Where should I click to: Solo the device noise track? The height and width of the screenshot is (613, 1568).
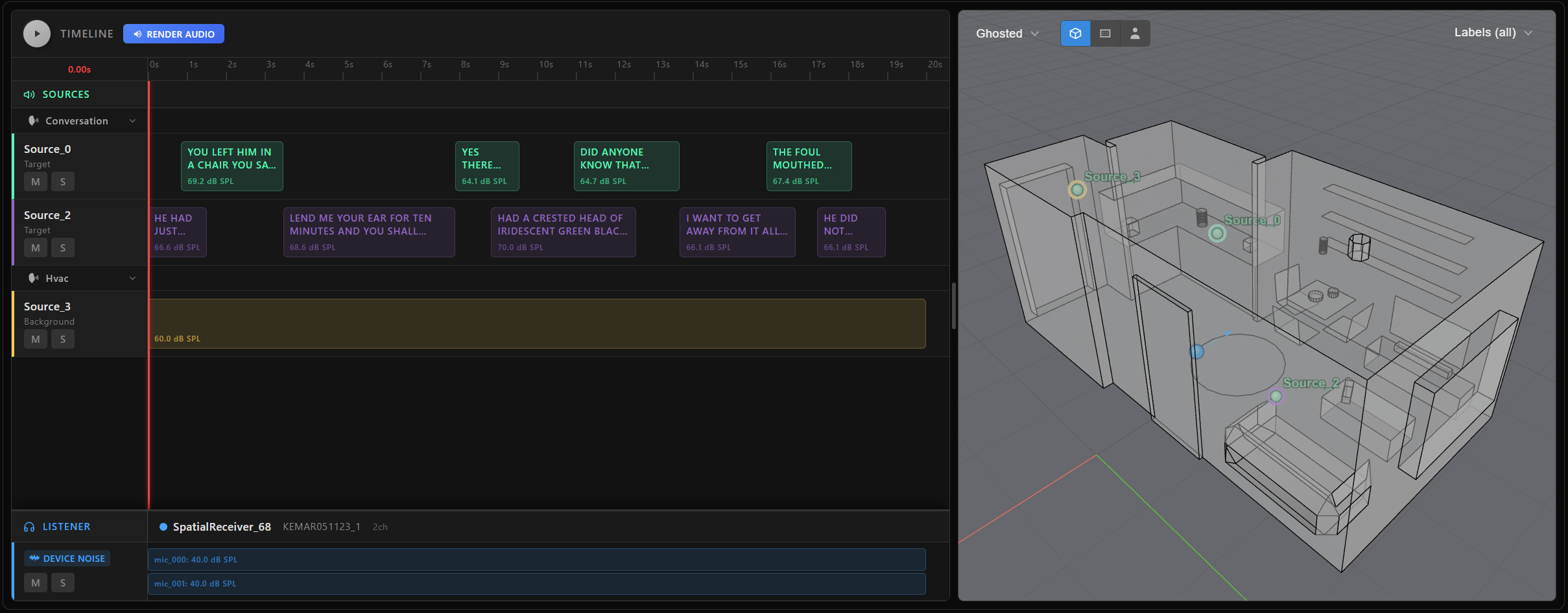point(63,583)
